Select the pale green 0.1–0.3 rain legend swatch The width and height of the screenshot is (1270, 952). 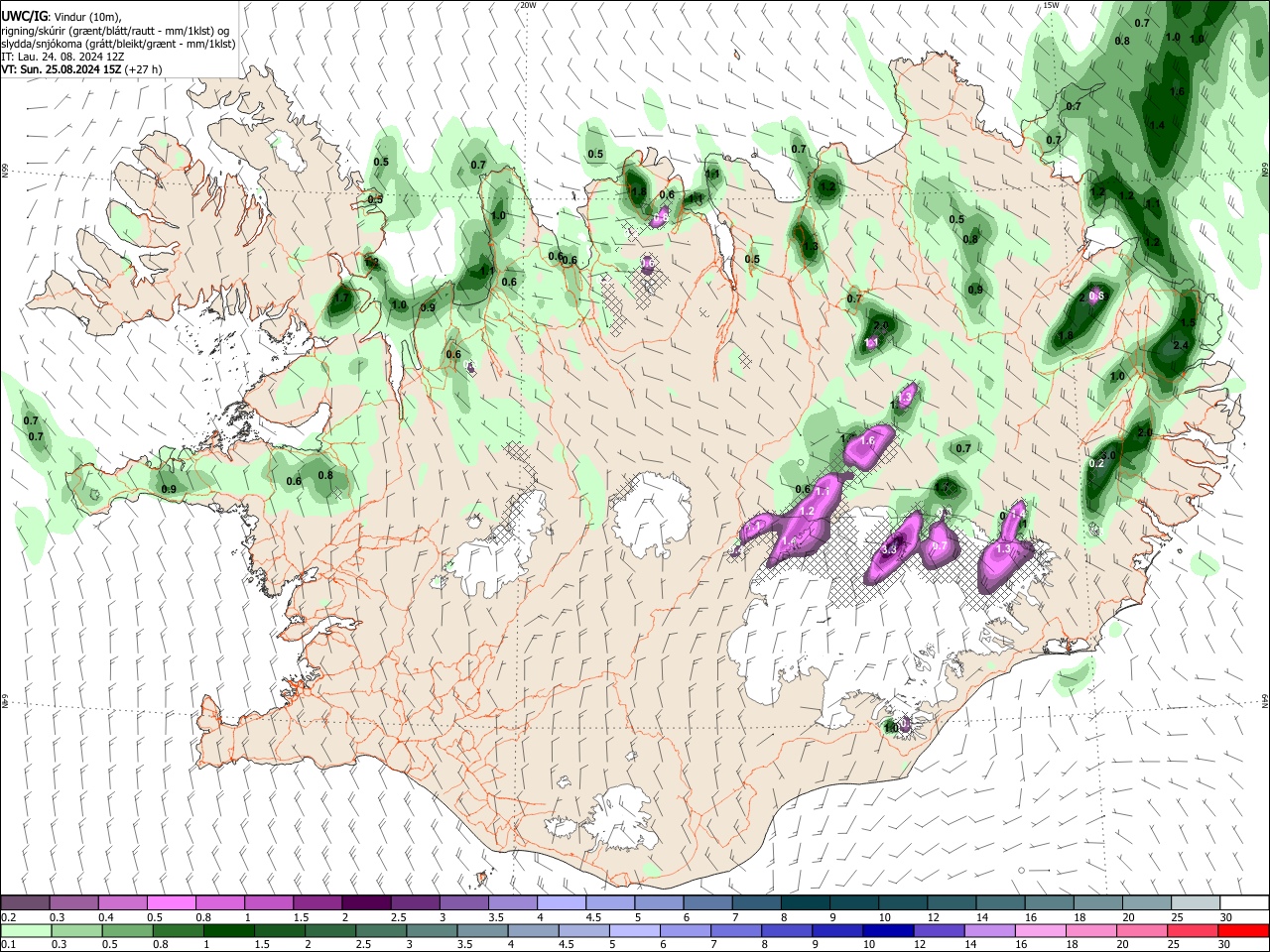click(x=25, y=931)
